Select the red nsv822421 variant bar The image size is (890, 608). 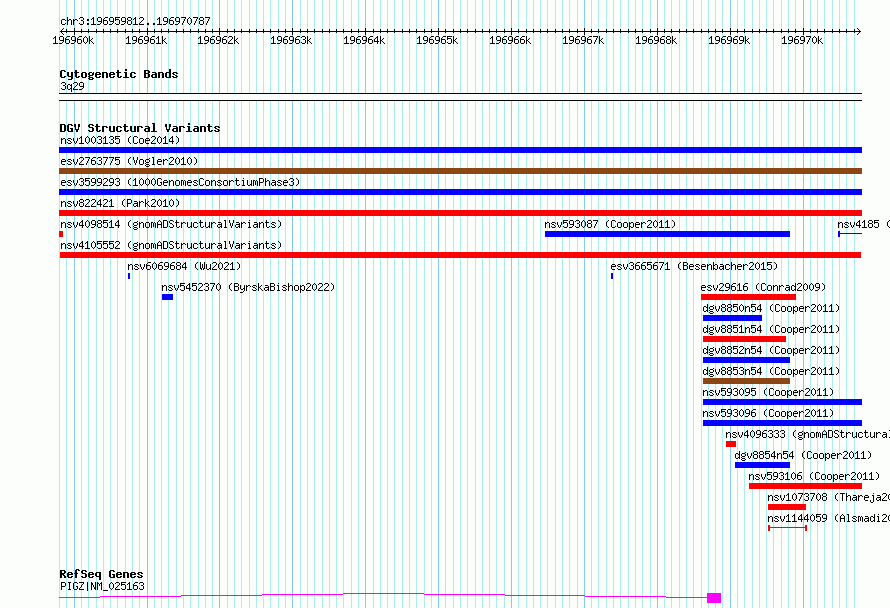point(460,213)
